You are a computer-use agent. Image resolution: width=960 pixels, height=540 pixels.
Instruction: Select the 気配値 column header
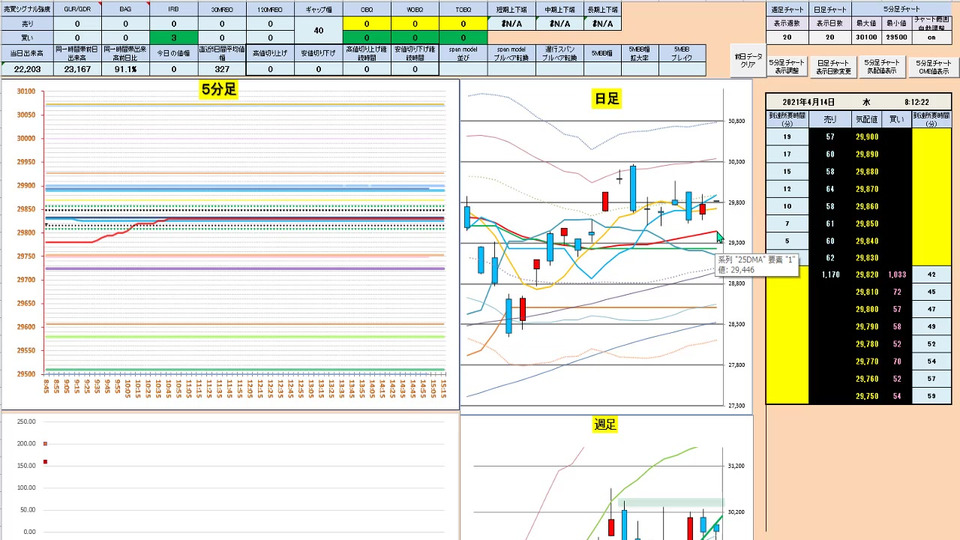(x=866, y=119)
